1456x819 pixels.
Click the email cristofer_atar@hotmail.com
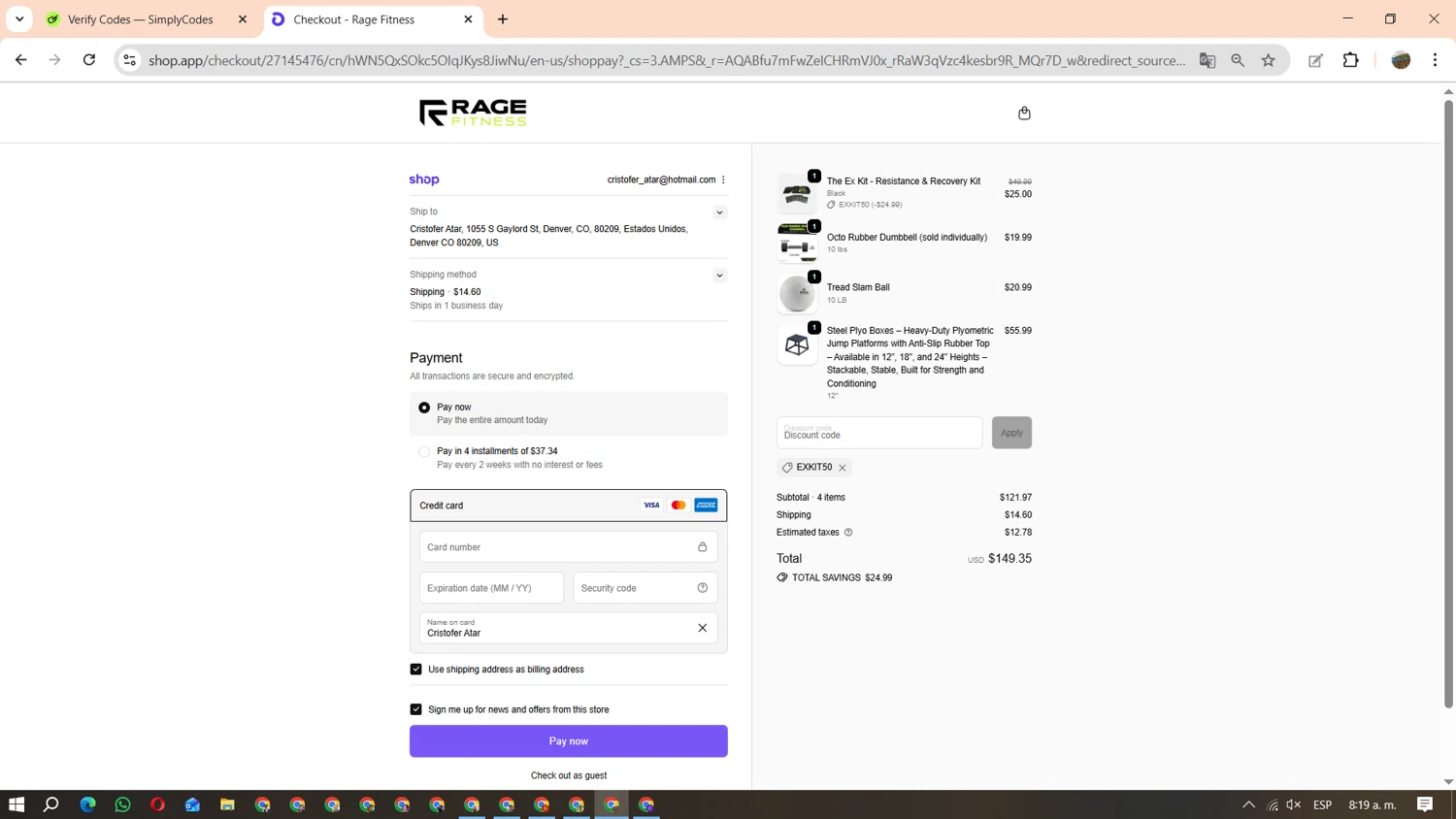tap(661, 180)
